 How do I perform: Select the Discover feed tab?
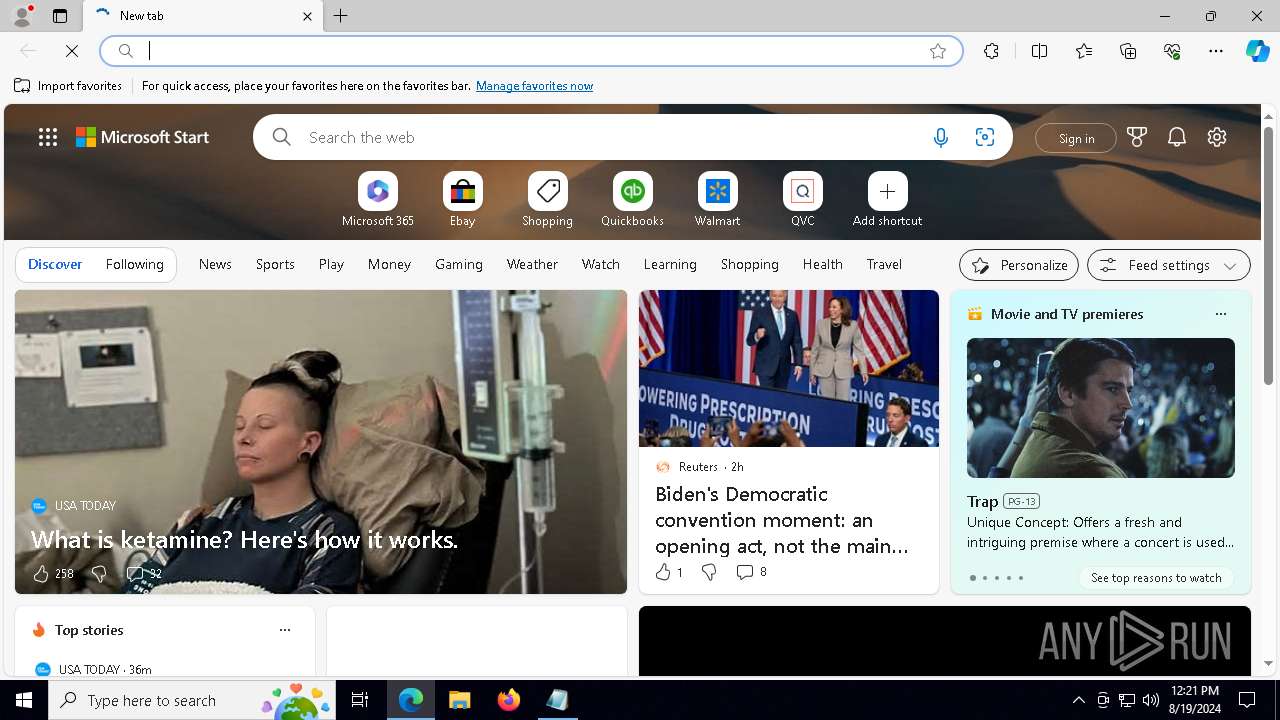click(55, 265)
